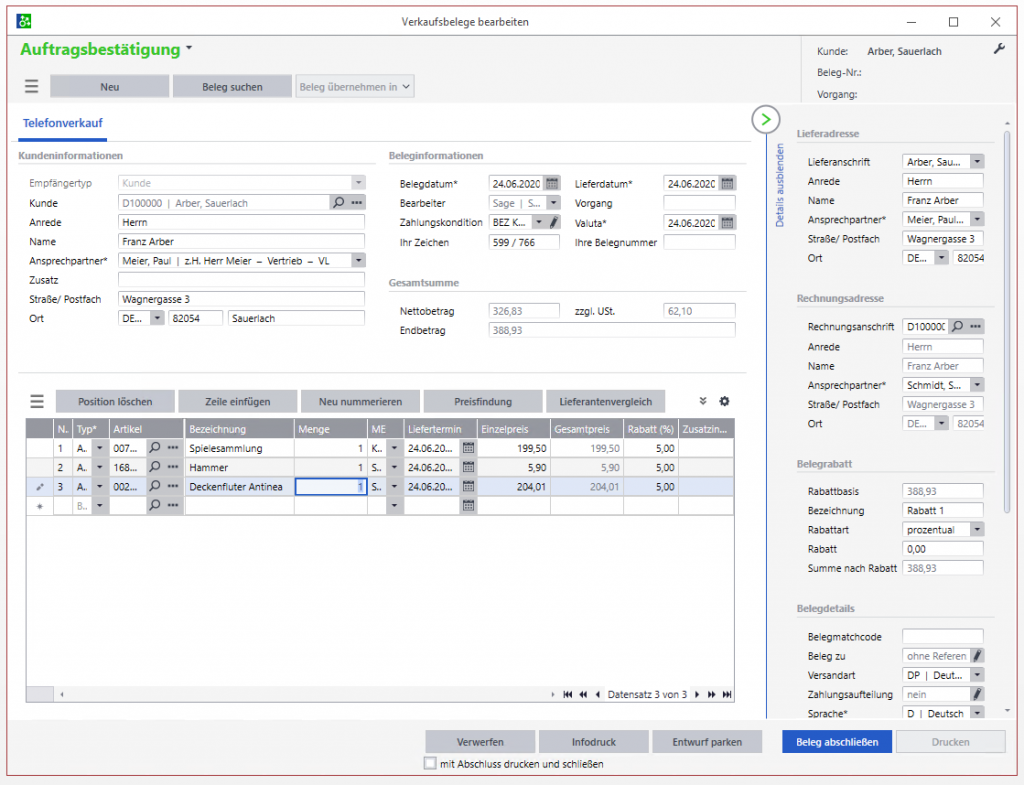Edit Zahlungskondition with pencil icon
Viewport: 1024px width, 785px height.
[554, 222]
